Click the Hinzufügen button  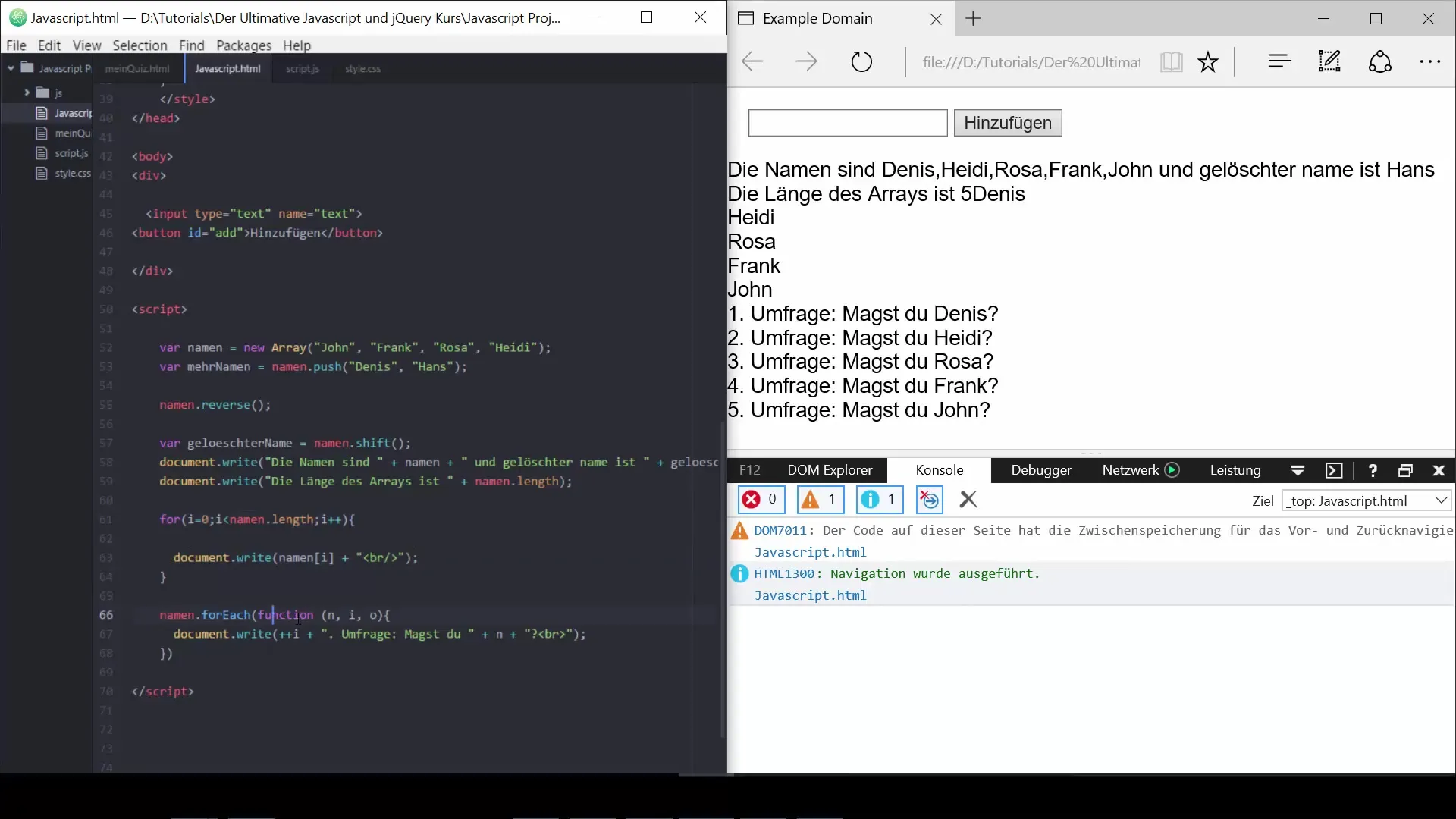[x=1007, y=123]
